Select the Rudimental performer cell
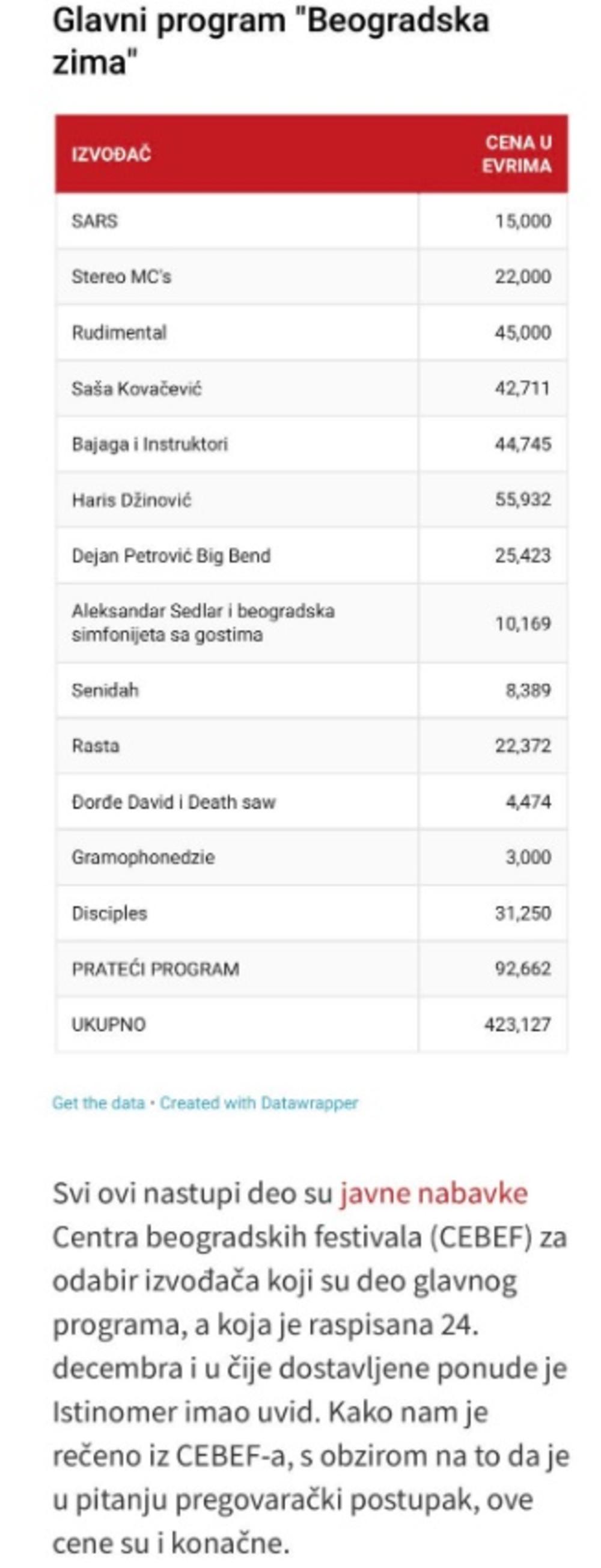Viewport: 601px width, 1568px height. click(119, 333)
